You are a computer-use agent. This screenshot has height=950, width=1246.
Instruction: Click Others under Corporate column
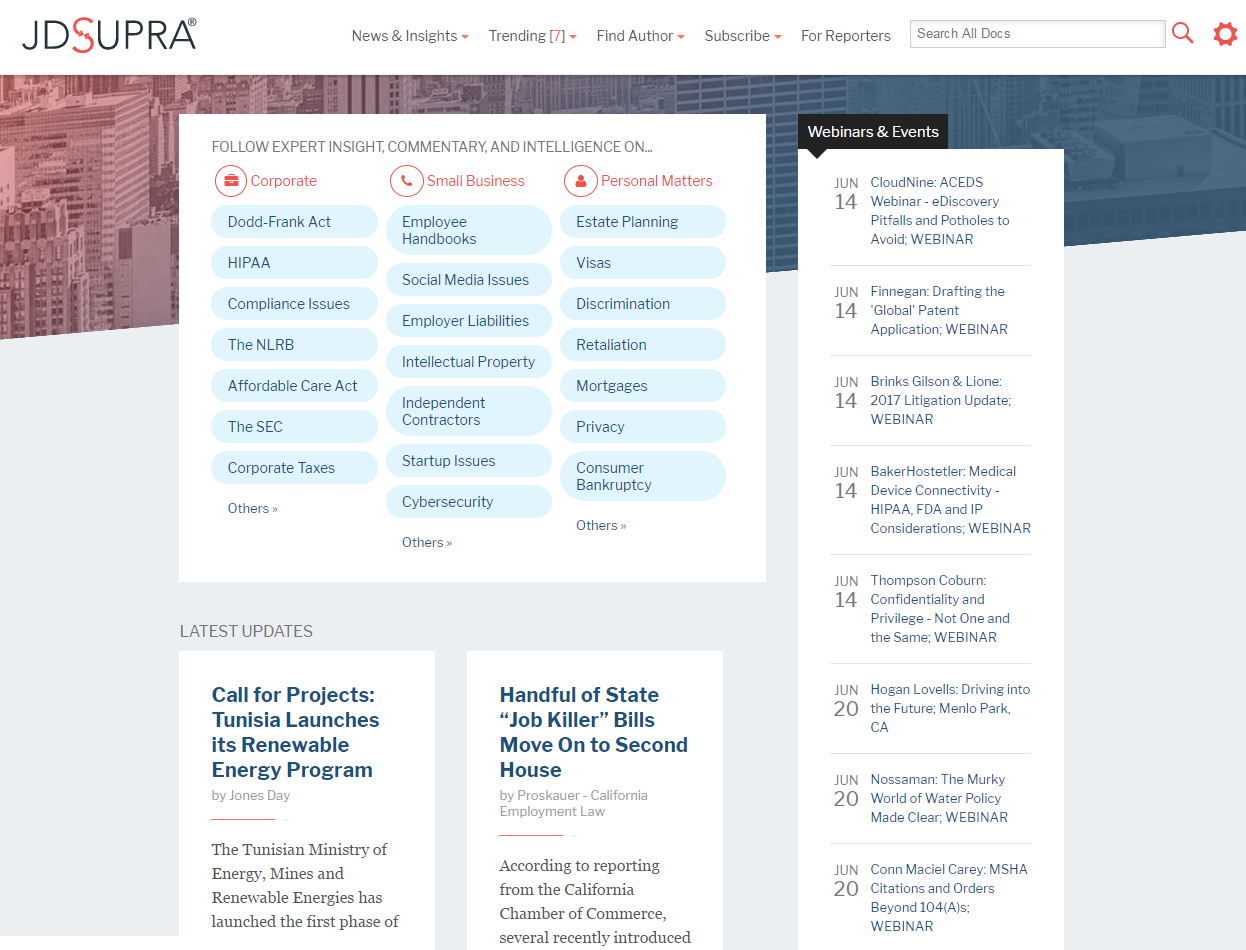point(252,508)
